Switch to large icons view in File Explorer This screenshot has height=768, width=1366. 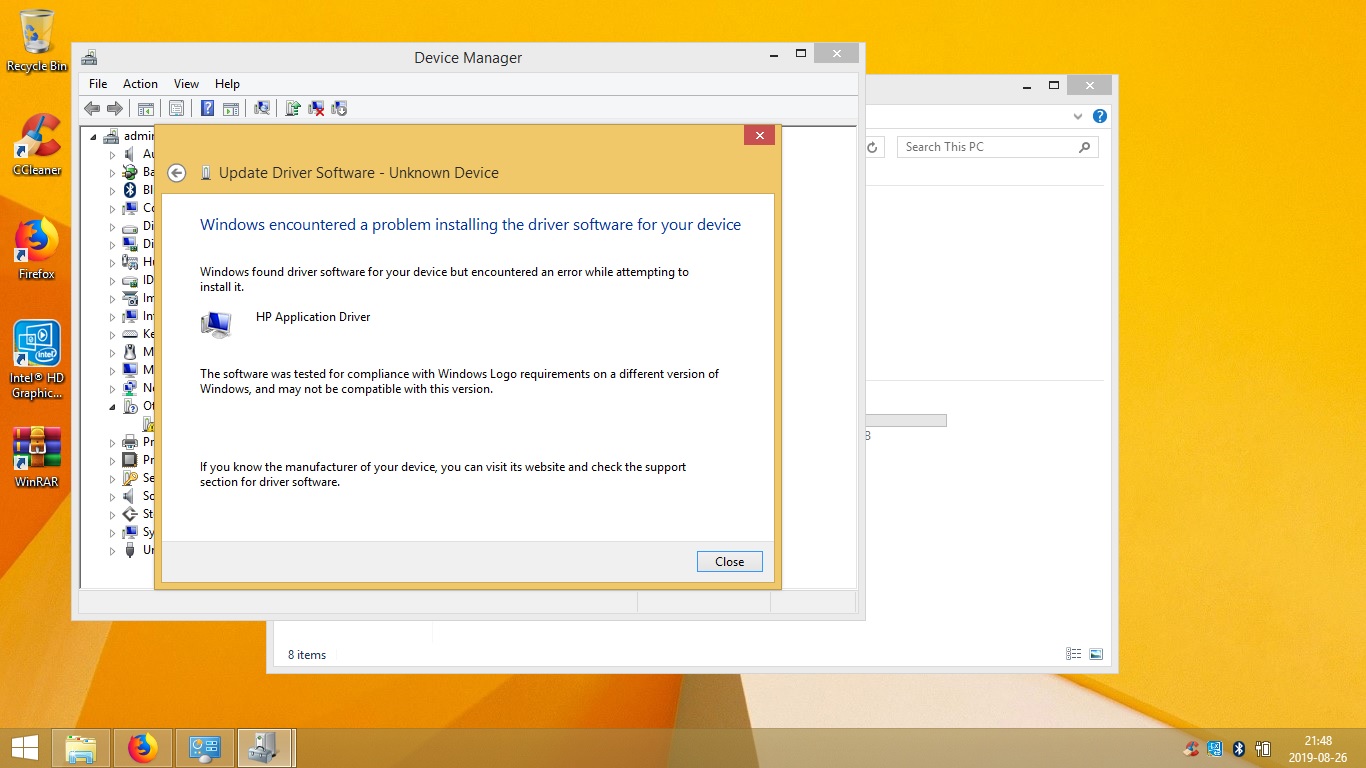(1096, 654)
